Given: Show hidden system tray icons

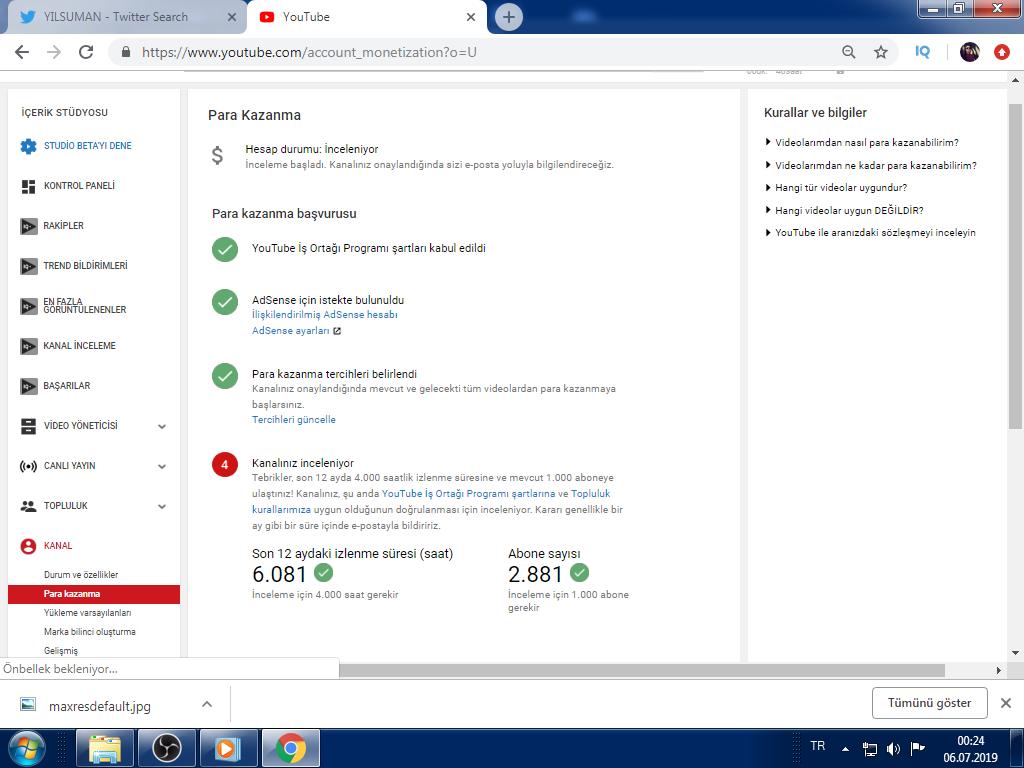Looking at the screenshot, I should coord(846,749).
